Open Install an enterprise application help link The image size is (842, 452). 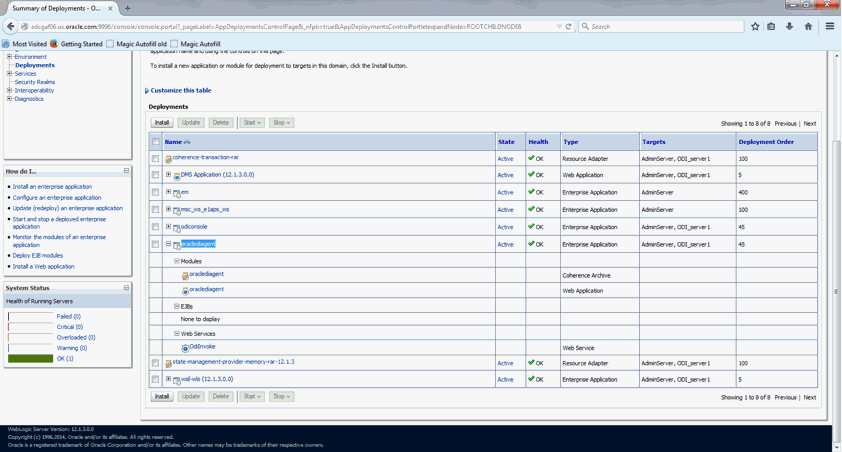[x=52, y=186]
